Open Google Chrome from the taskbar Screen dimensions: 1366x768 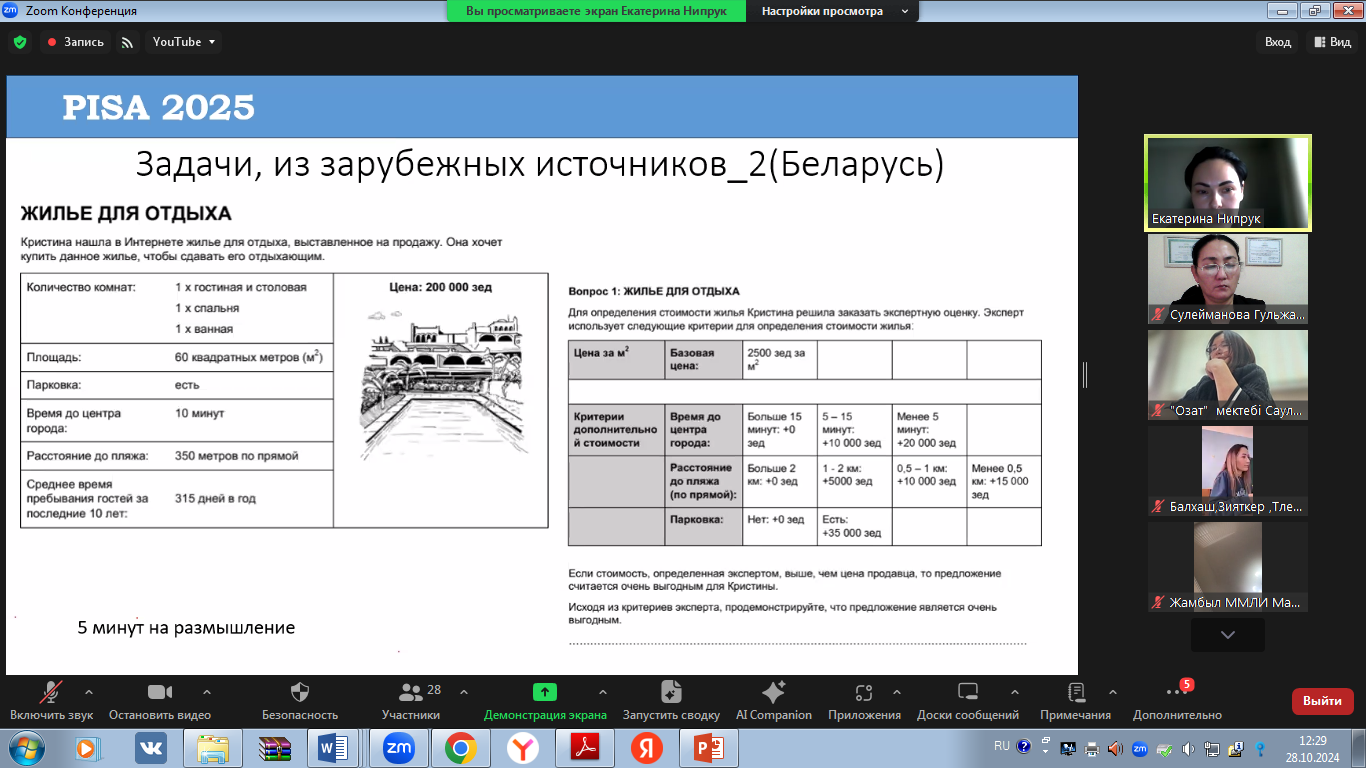click(460, 748)
